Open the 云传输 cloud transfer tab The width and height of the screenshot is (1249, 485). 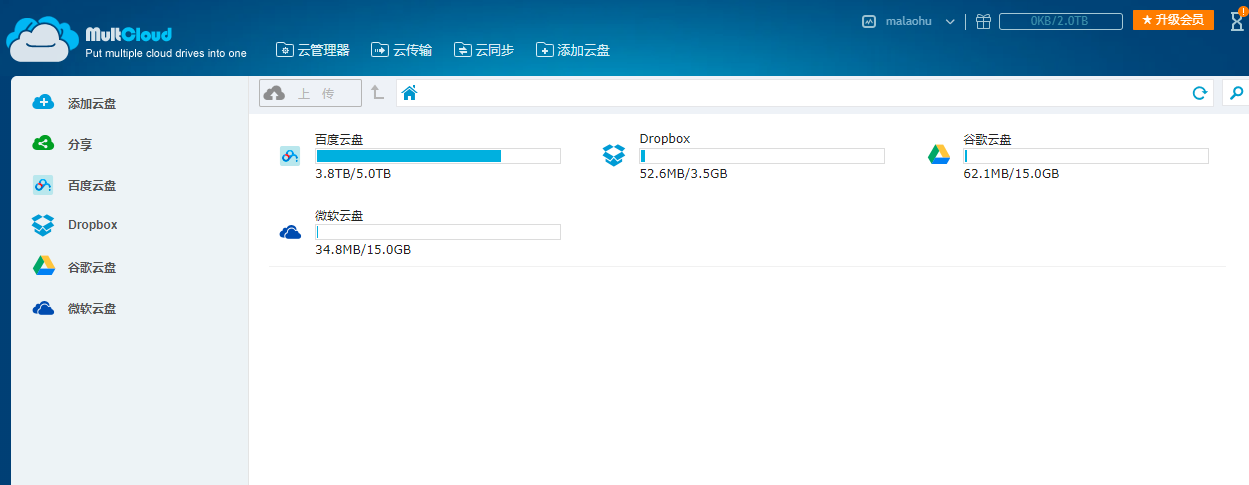pos(401,49)
